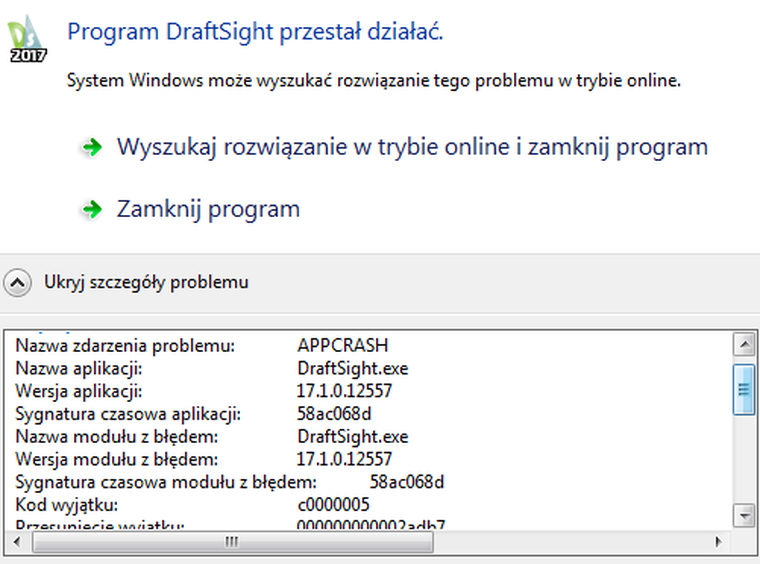Click '58ac068d' next to 'Sygnatura czasowa aplikacji'
The width and height of the screenshot is (760, 564).
pos(334,413)
